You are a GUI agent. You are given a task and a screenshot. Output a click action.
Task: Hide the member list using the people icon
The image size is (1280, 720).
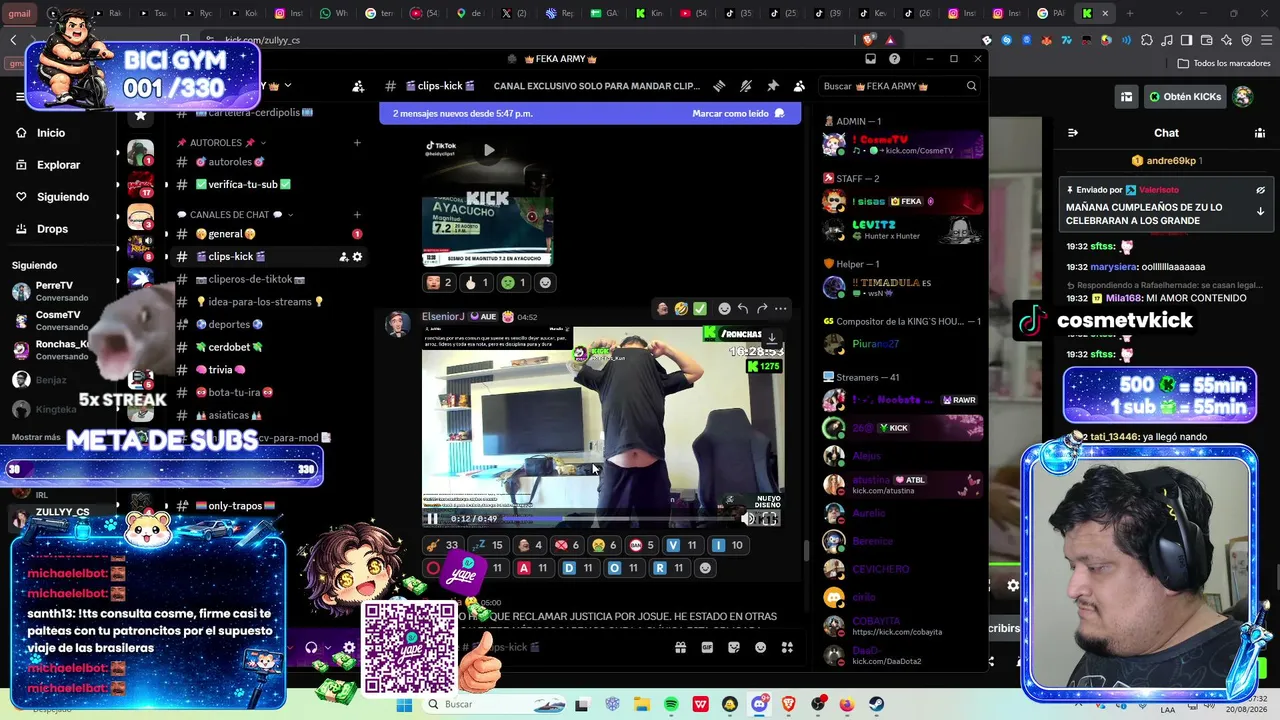click(799, 86)
